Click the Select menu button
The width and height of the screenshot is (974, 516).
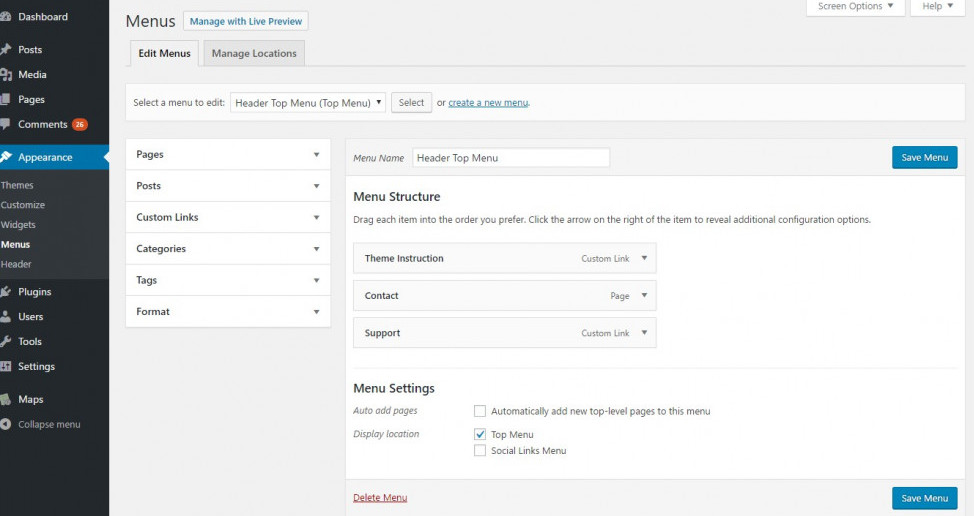click(411, 102)
